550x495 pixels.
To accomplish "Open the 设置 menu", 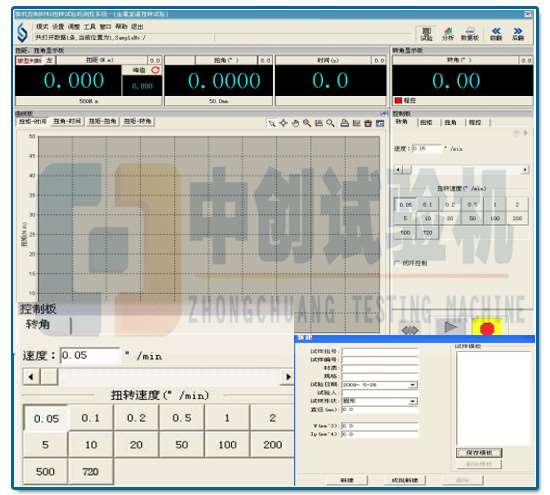I will pos(58,27).
